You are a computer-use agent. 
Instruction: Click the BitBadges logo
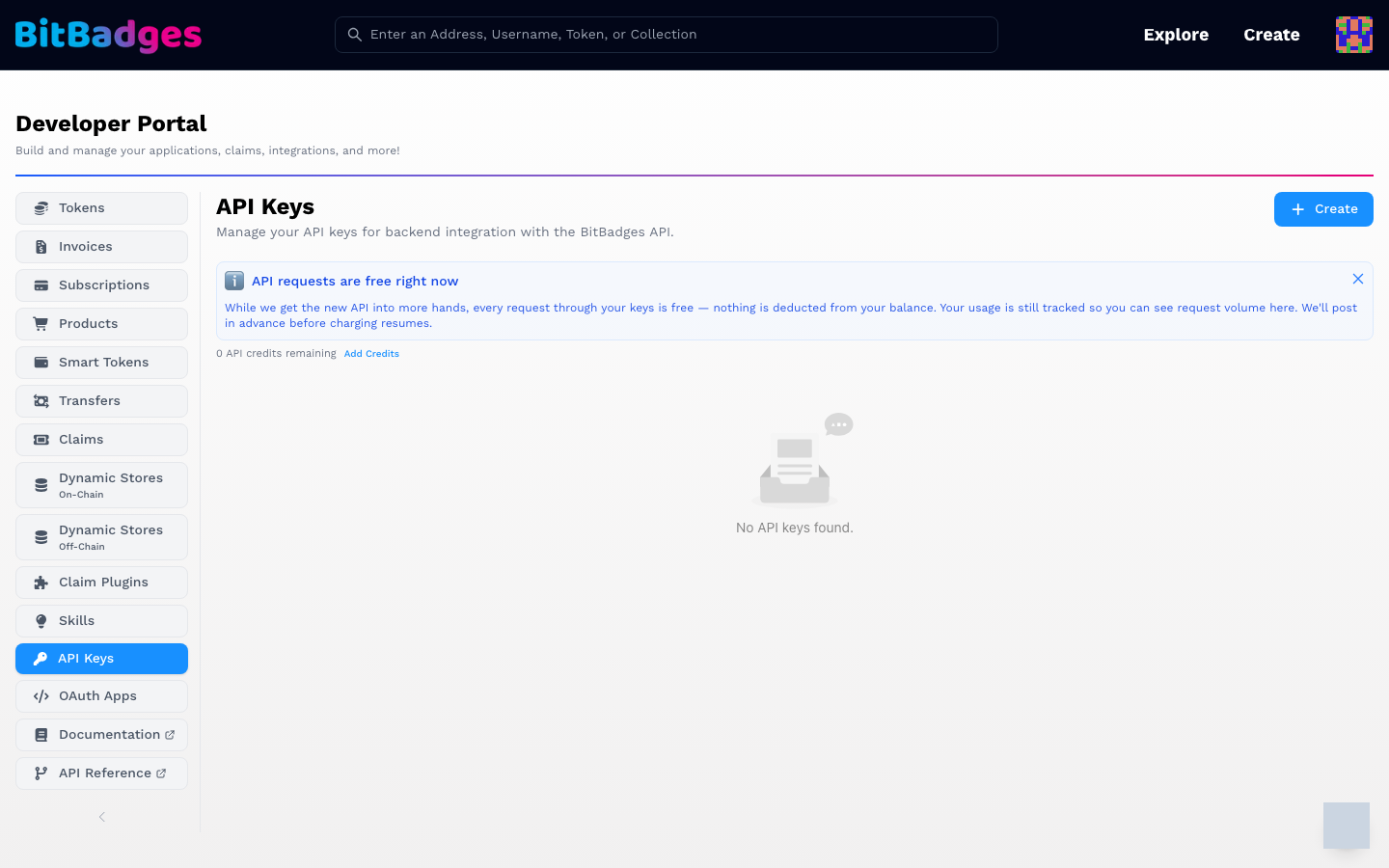pyautogui.click(x=108, y=35)
